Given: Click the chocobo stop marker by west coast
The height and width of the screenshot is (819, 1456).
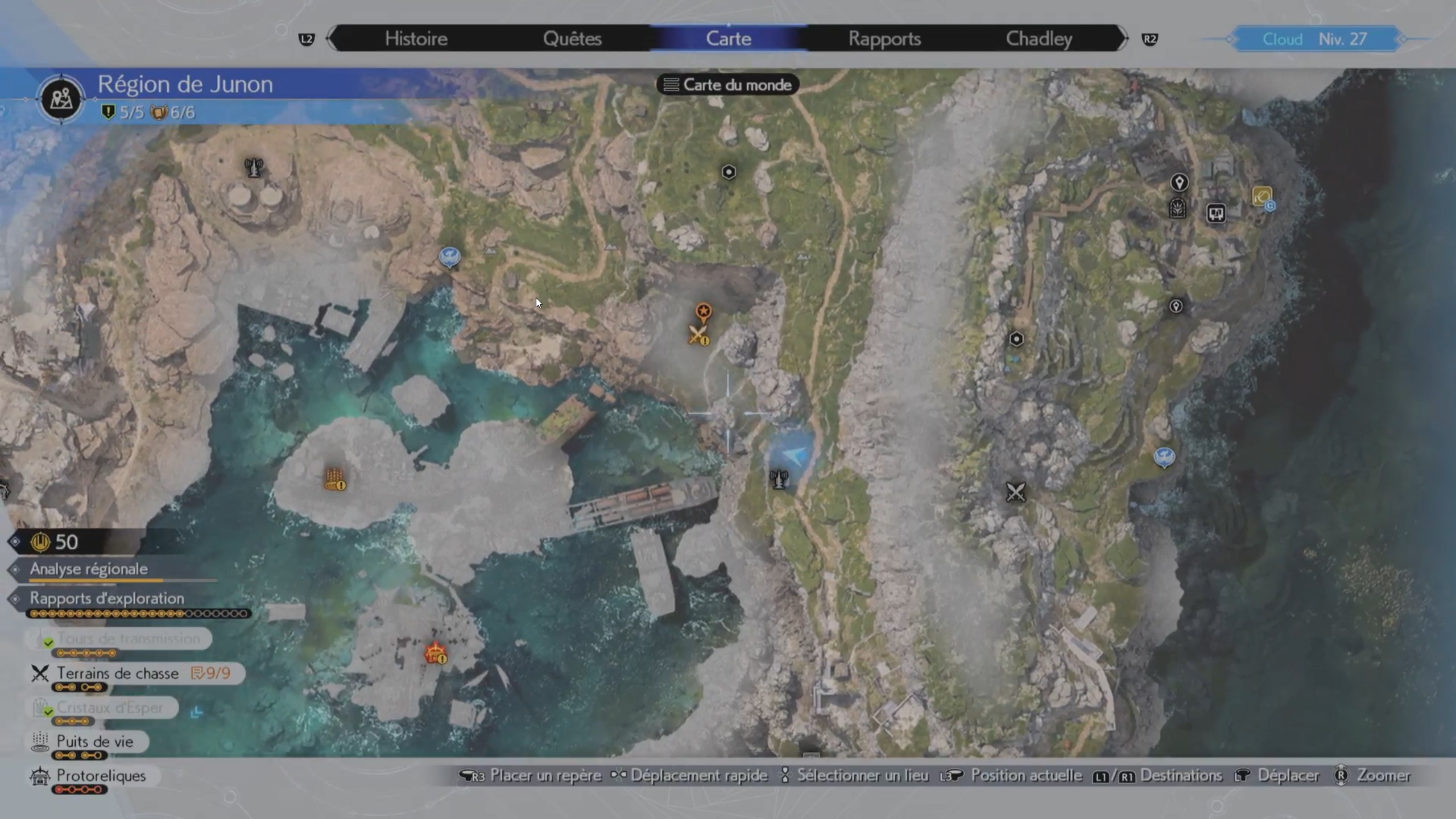Looking at the screenshot, I should click(450, 257).
